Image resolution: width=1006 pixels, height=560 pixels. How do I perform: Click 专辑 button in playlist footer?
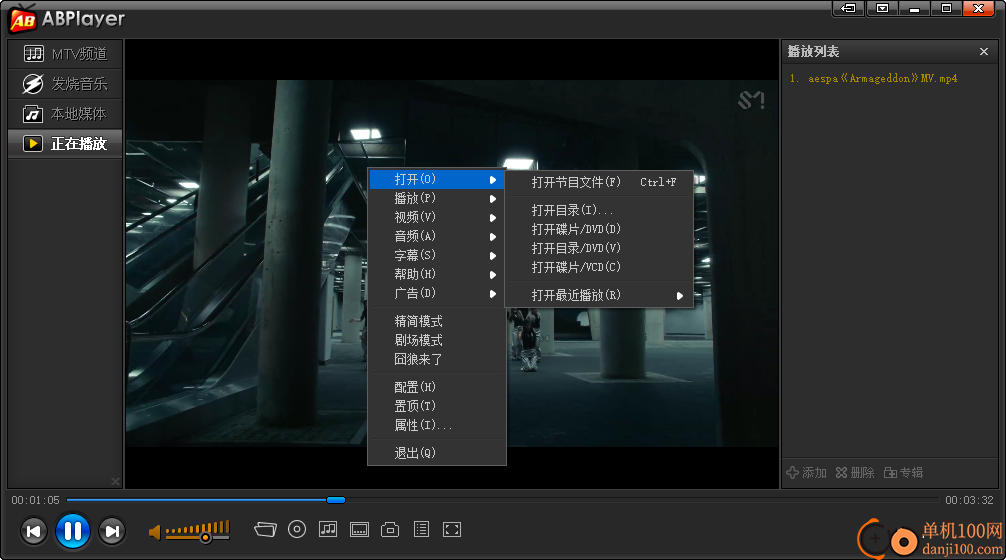[903, 473]
